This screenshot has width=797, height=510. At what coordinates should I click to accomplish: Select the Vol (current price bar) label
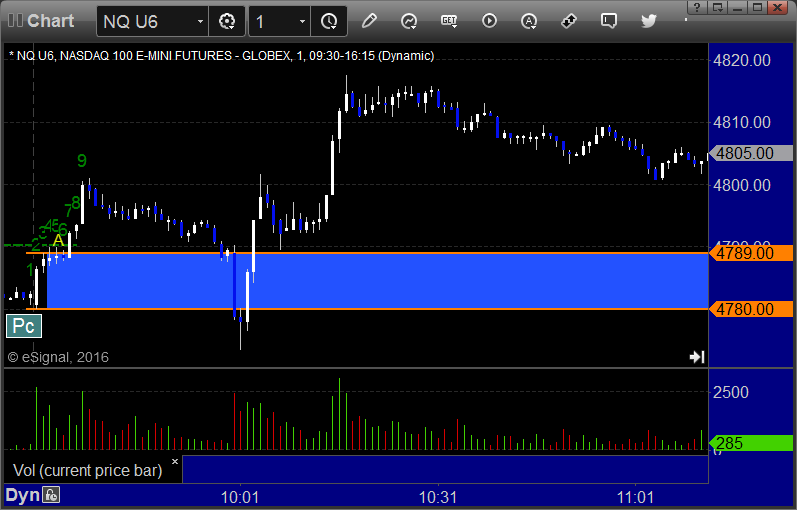tap(87, 470)
